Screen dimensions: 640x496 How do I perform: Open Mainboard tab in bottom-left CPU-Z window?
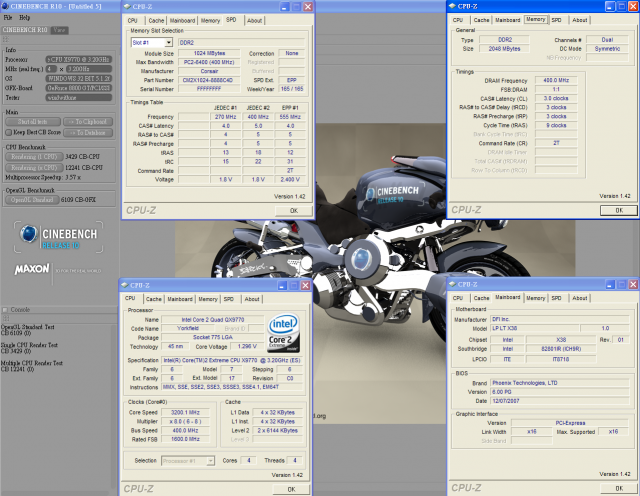[180, 299]
